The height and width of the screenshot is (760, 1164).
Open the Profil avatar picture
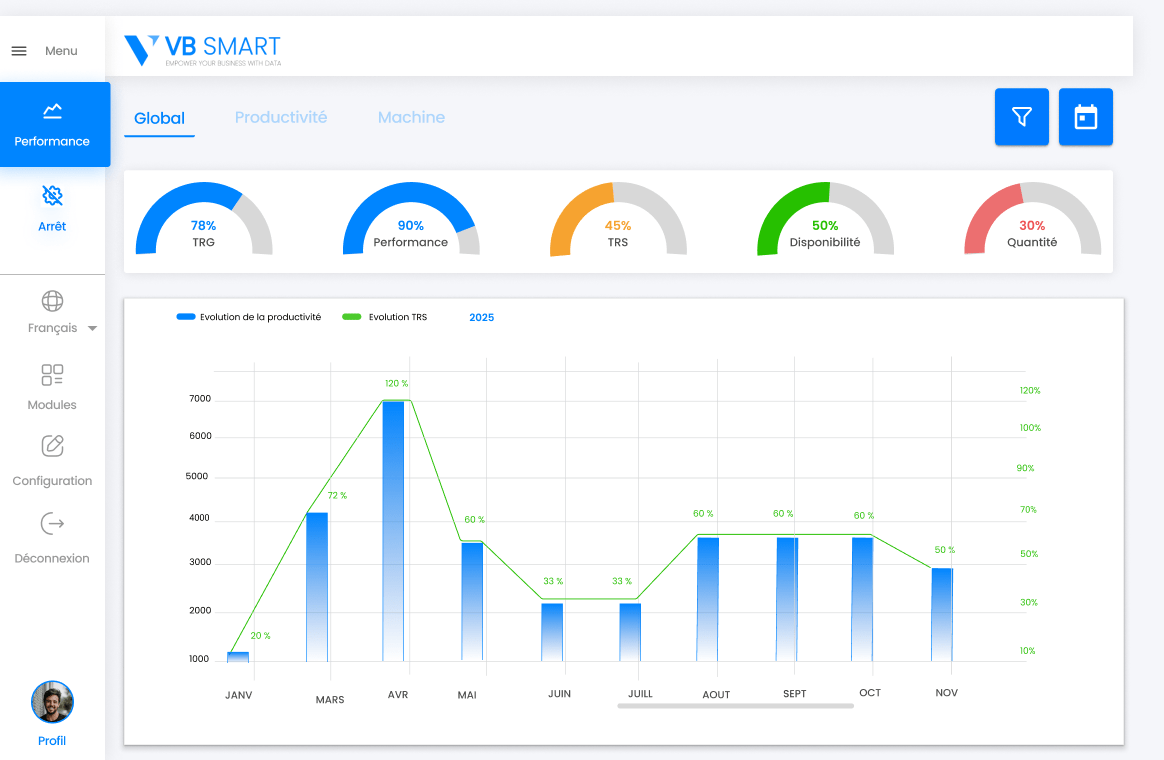[52, 702]
